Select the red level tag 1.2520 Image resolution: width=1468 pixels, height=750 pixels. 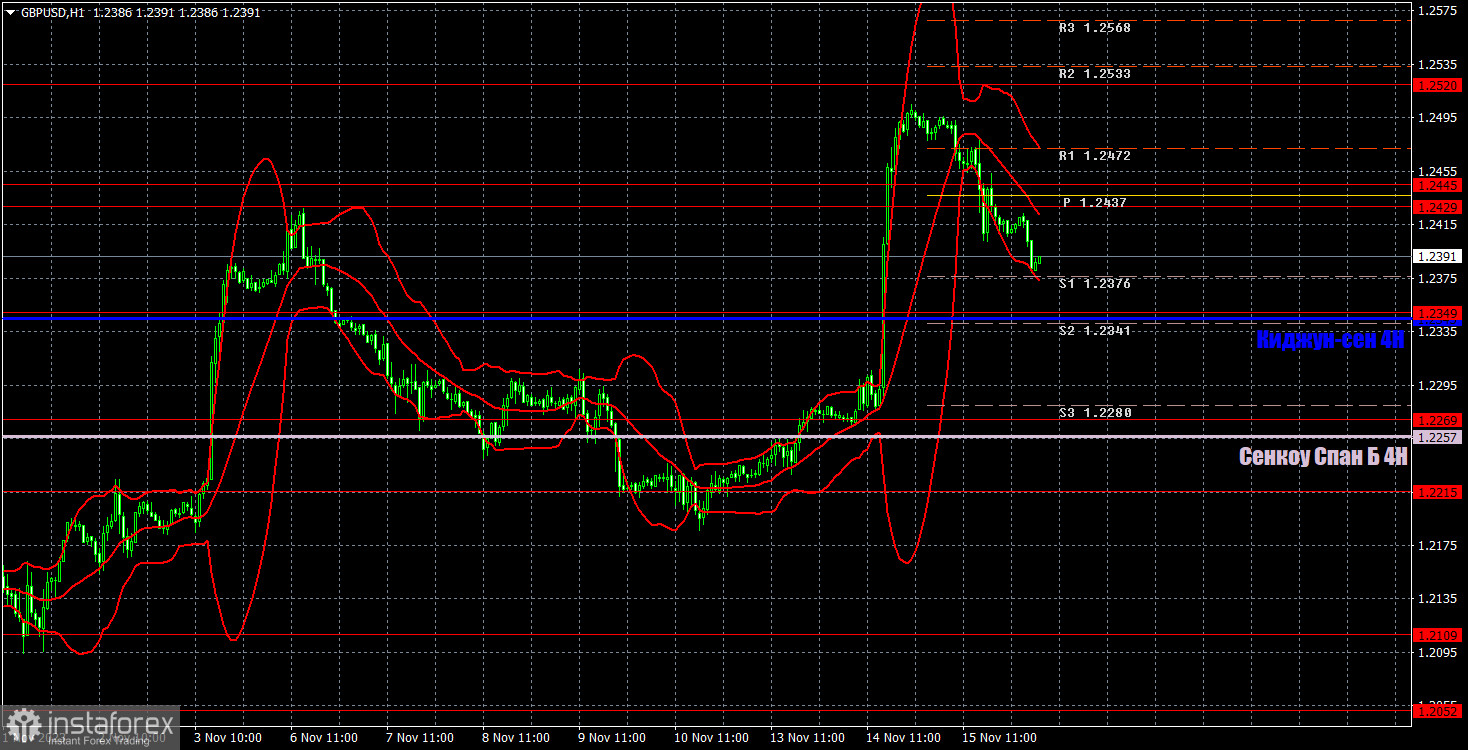[x=1438, y=85]
